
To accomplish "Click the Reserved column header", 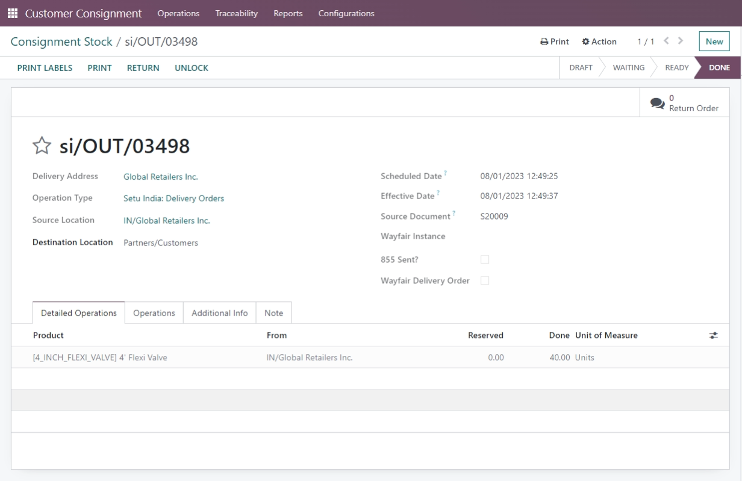I will pyautogui.click(x=486, y=335).
